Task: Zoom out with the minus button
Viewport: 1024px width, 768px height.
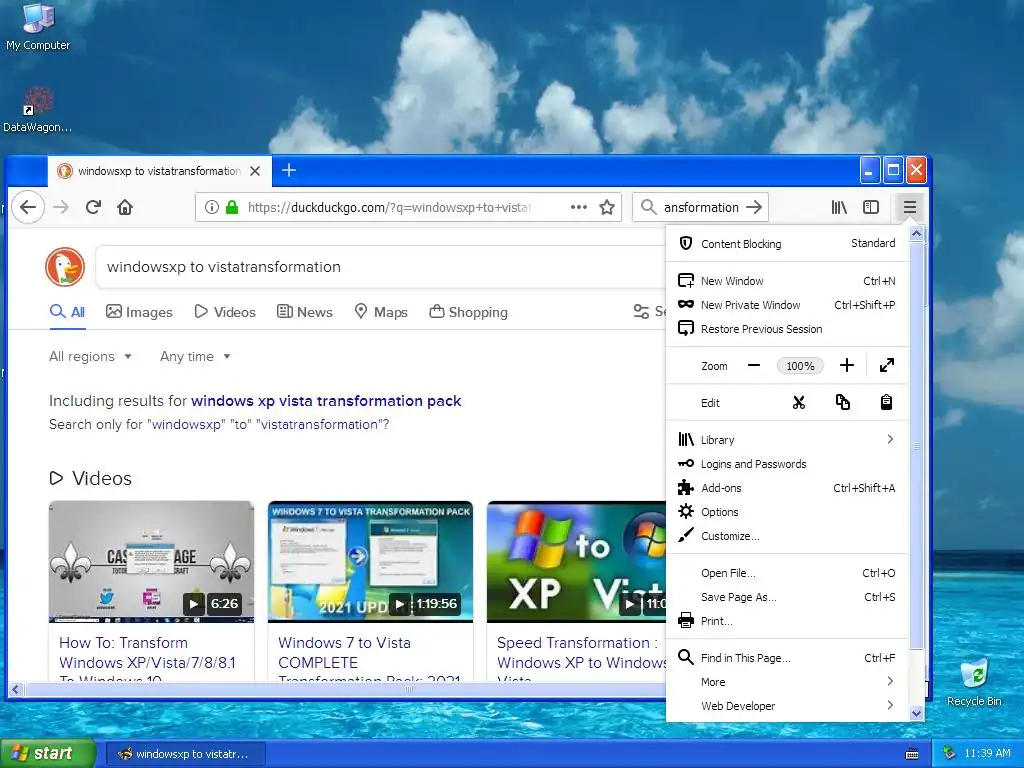Action: 754,366
